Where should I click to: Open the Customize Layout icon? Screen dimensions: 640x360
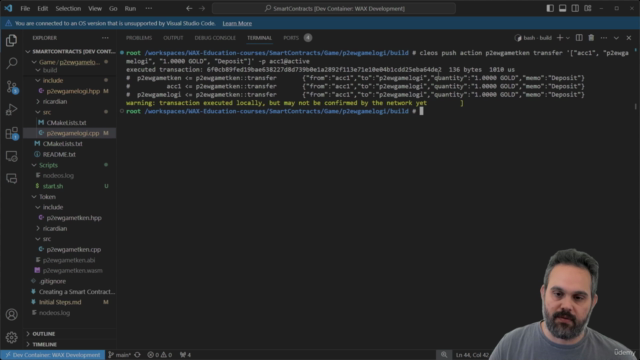click(588, 8)
